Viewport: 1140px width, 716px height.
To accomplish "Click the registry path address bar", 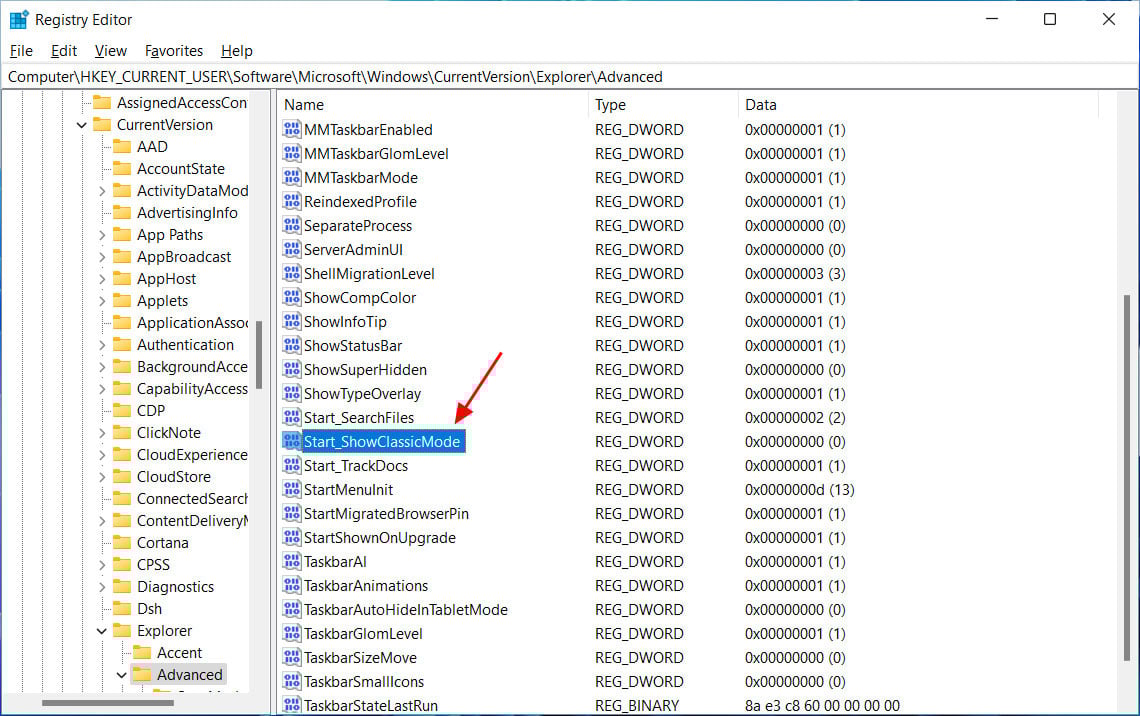I will point(570,76).
